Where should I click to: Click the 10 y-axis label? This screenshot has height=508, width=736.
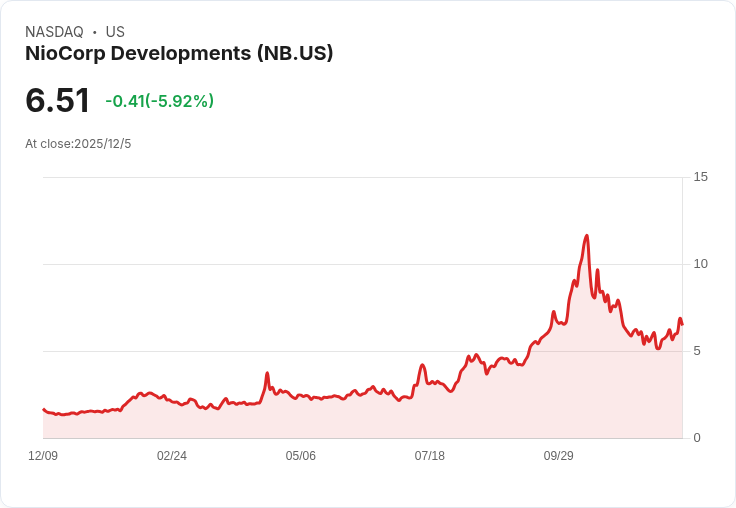pyautogui.click(x=700, y=264)
